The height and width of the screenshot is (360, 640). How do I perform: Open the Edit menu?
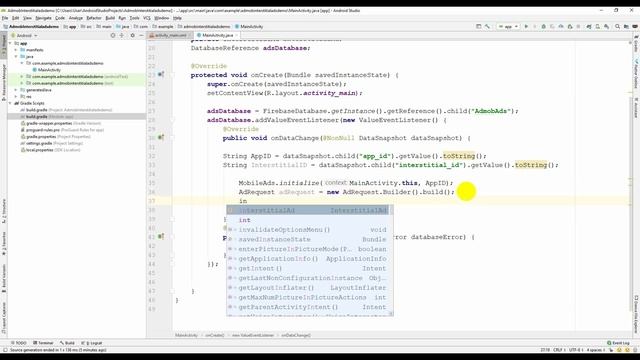(16, 18)
